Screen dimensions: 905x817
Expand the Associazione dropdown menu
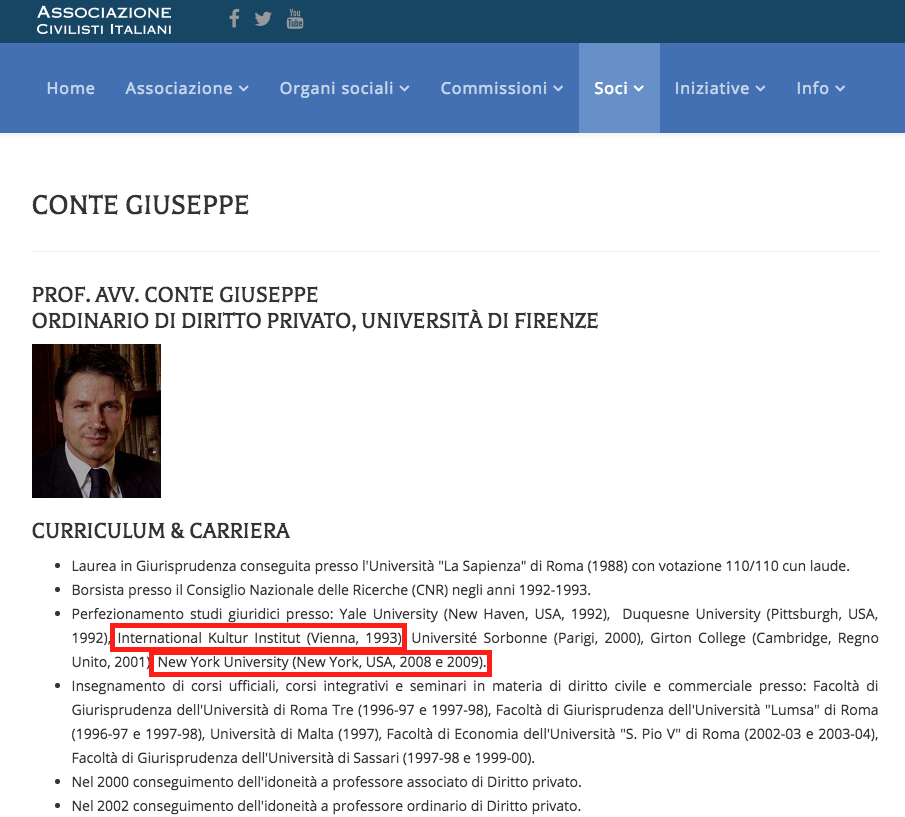[187, 88]
